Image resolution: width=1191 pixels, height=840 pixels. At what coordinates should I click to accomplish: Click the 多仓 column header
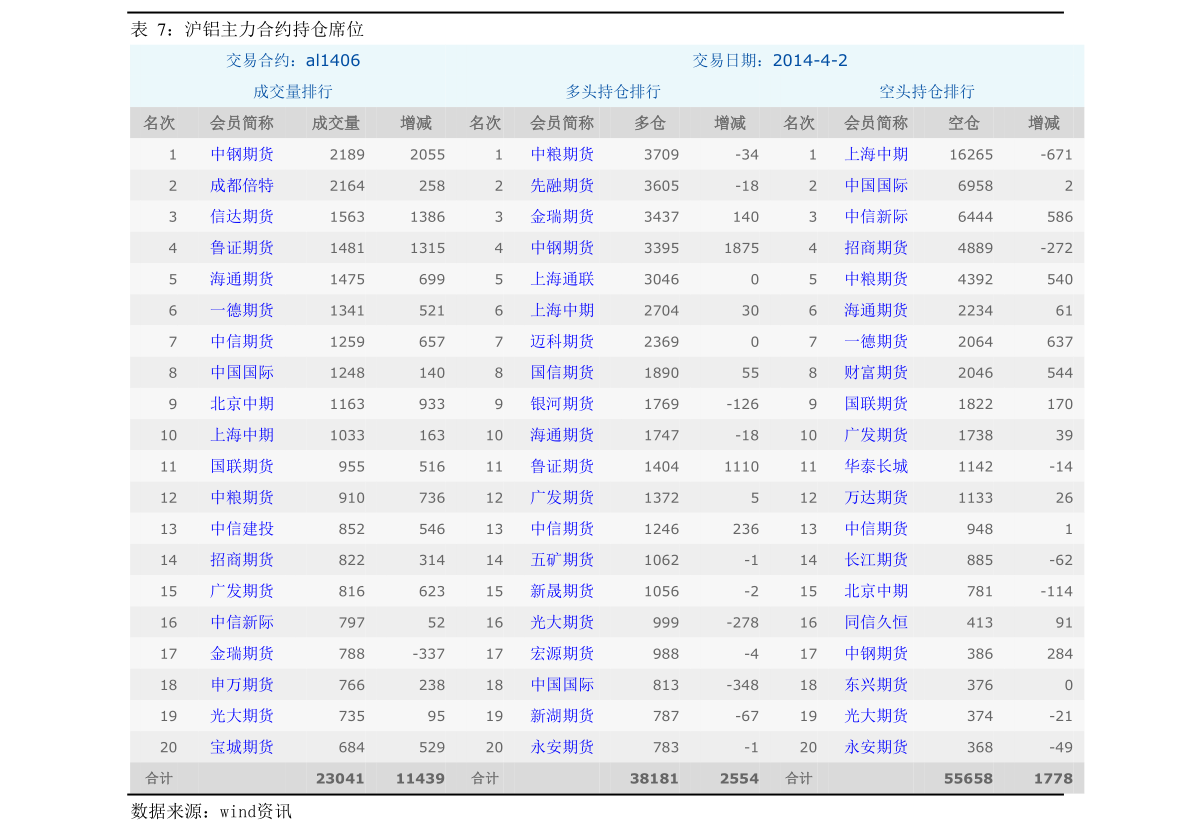[x=650, y=123]
